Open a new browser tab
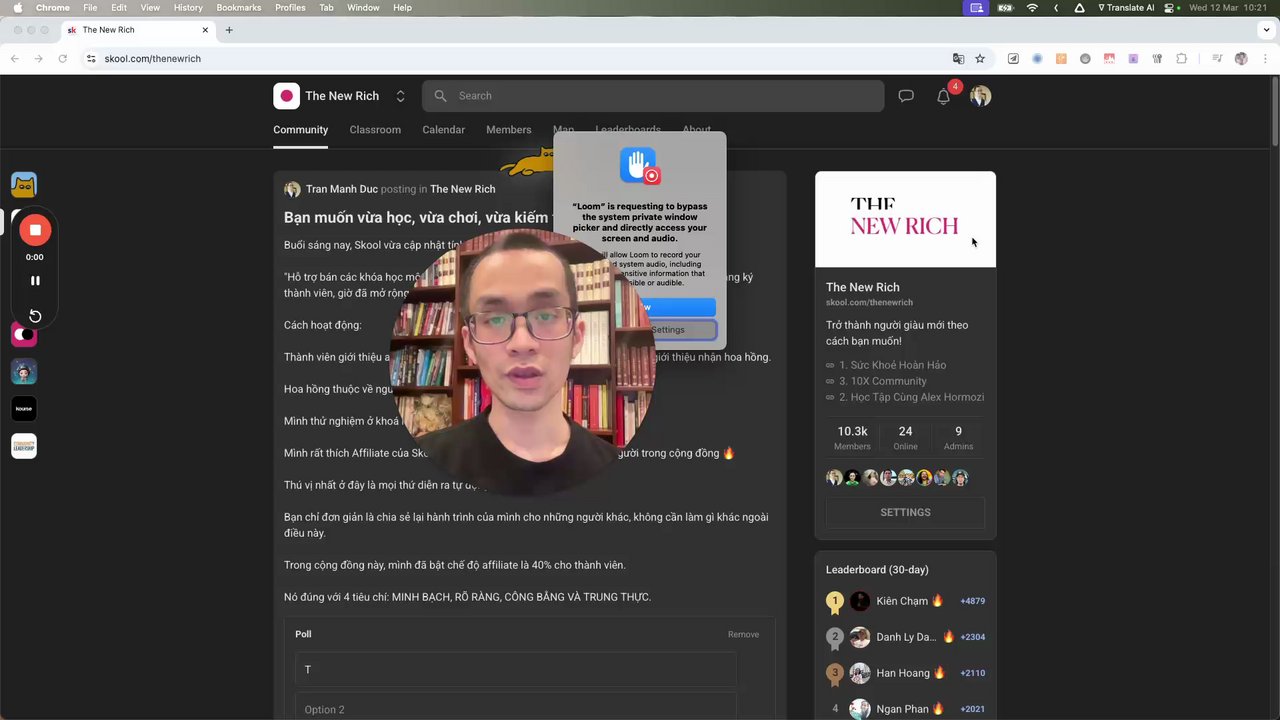This screenshot has width=1280, height=720. pos(229,30)
